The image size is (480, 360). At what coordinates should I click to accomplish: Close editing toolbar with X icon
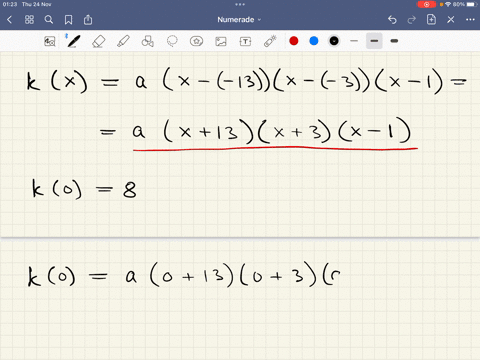[451, 20]
